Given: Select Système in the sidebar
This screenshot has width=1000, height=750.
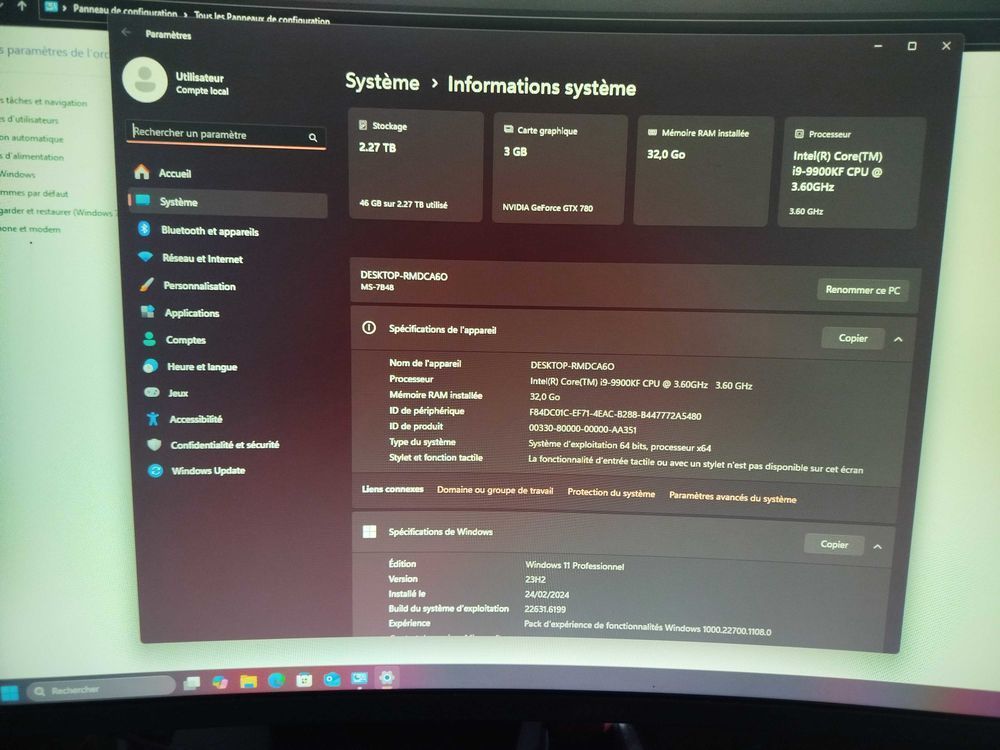Looking at the screenshot, I should [179, 203].
